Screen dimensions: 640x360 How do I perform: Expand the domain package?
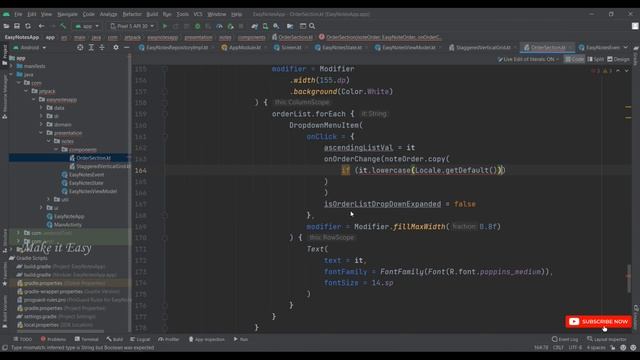(41, 124)
